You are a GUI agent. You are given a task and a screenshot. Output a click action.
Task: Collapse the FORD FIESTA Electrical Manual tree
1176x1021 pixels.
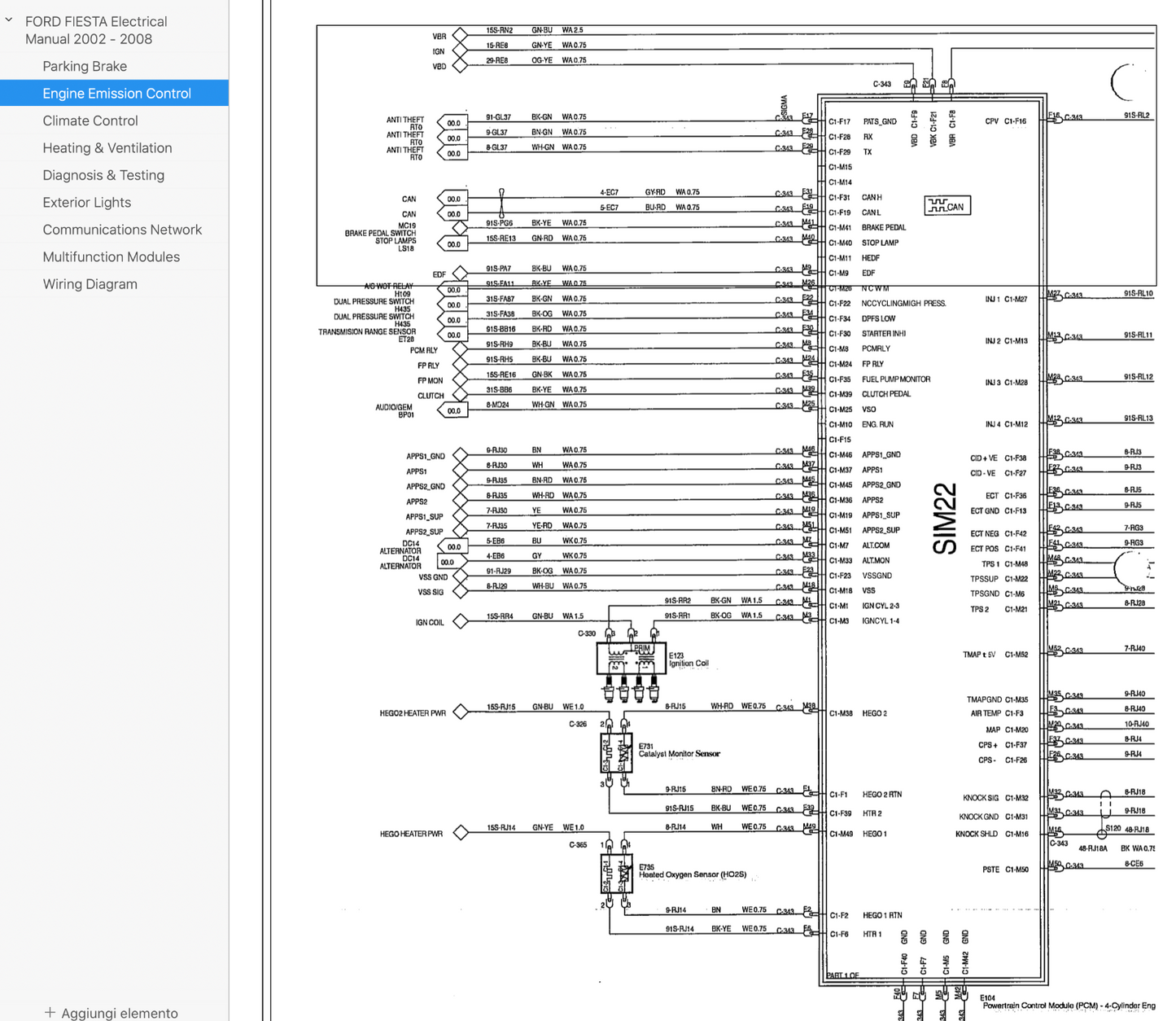click(x=9, y=20)
